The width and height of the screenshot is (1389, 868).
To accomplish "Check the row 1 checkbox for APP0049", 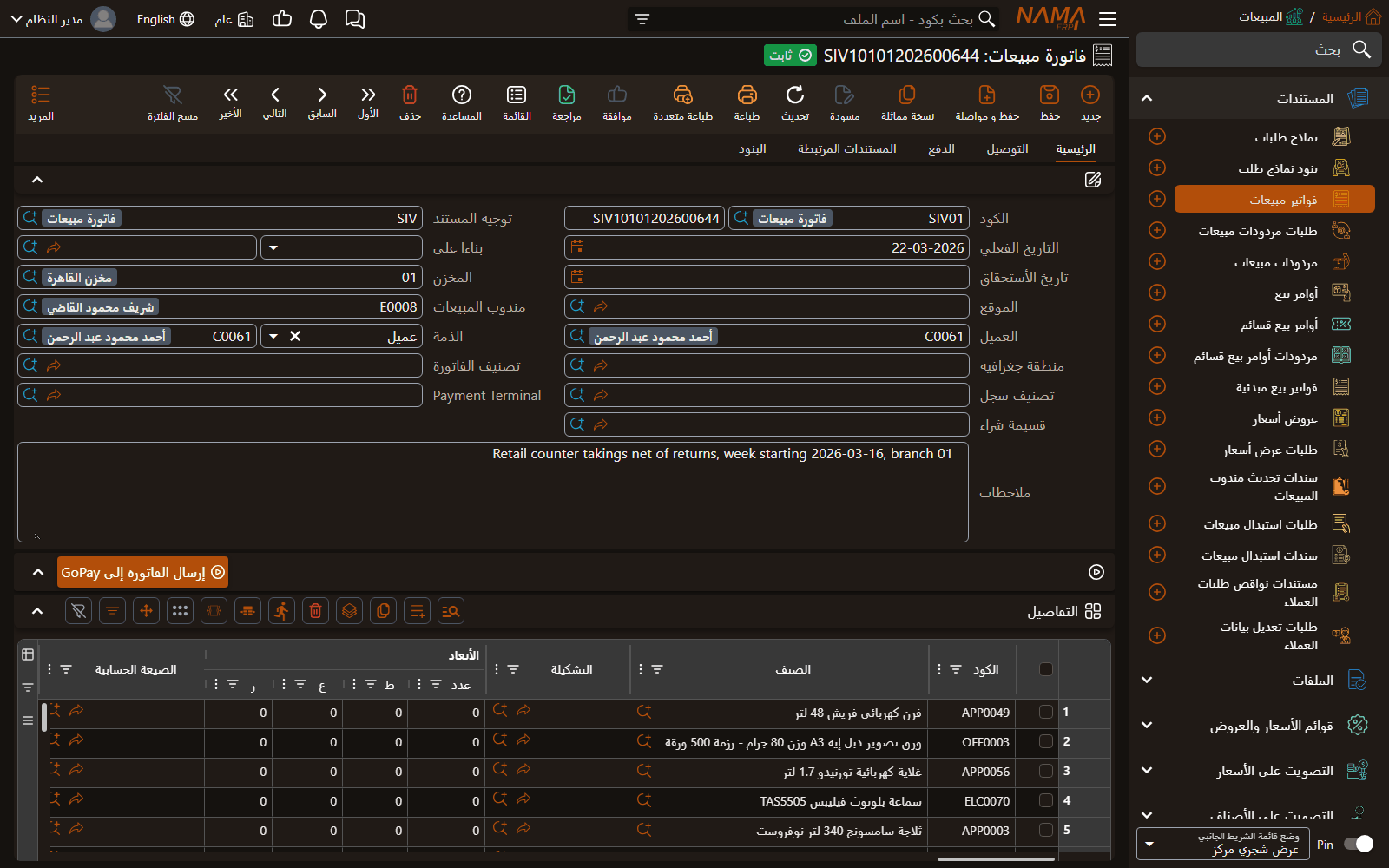I will [x=1046, y=712].
